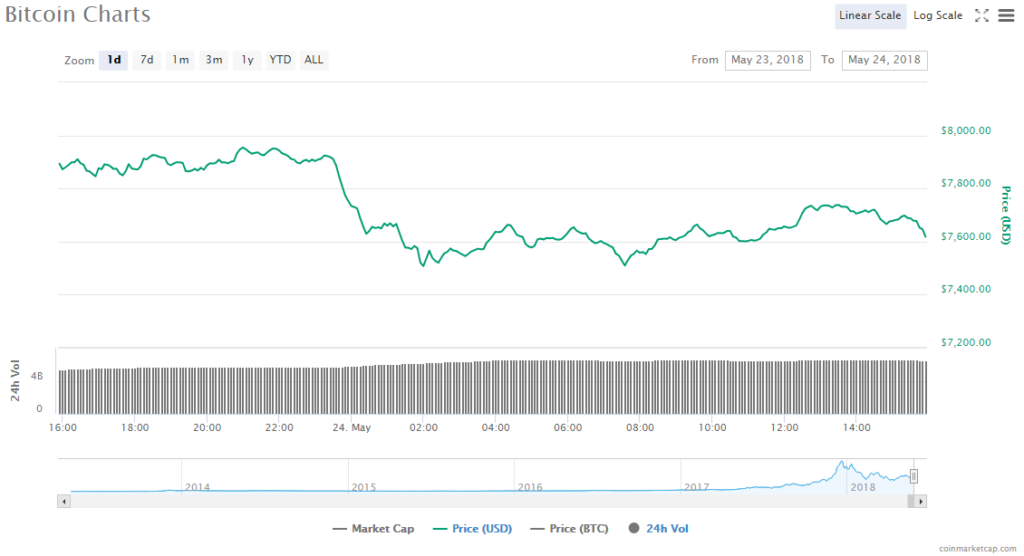This screenshot has height=556, width=1024.
Task: Switch to Log Scale
Action: coord(938,15)
